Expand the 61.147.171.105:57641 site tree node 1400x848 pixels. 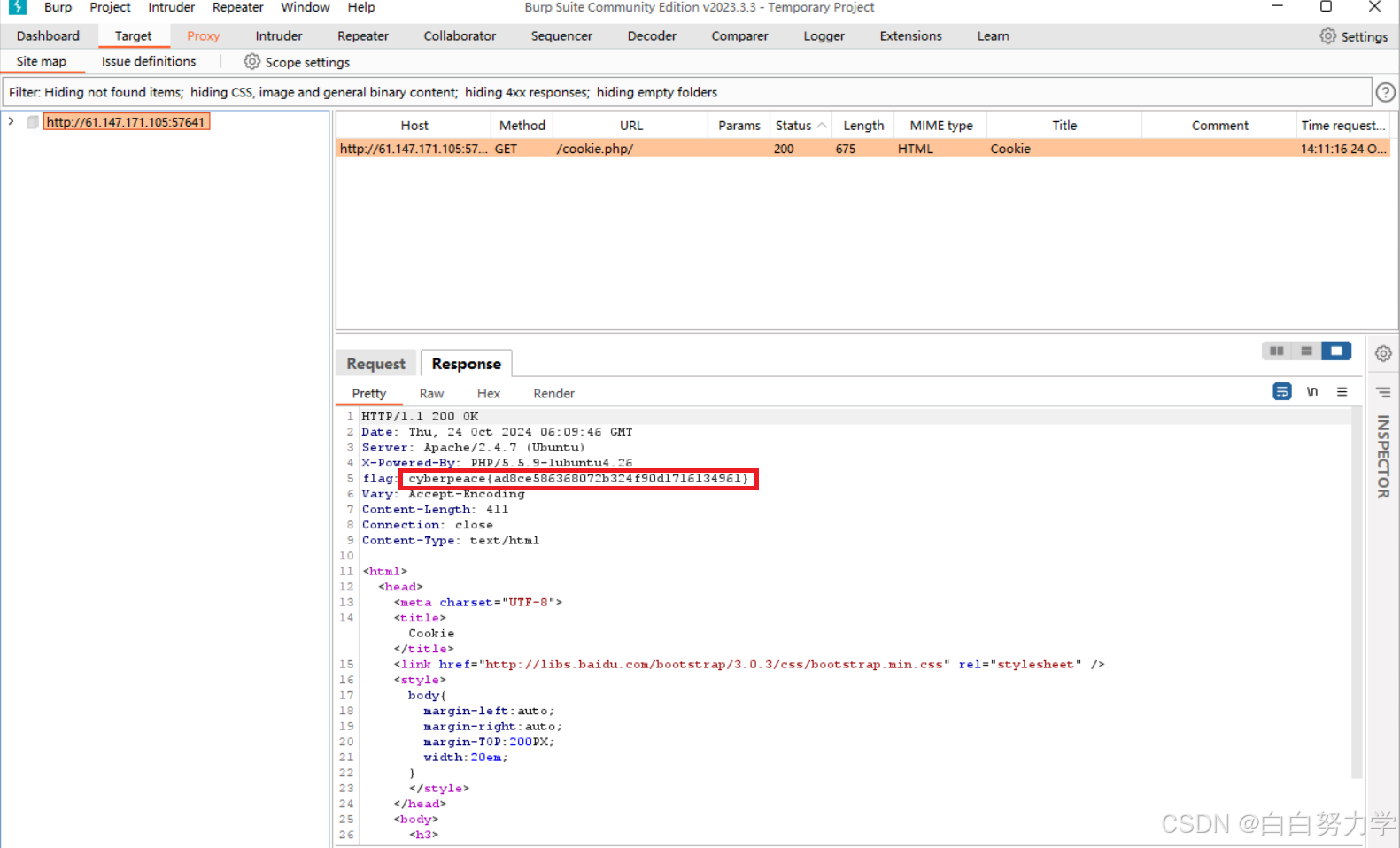coord(11,122)
